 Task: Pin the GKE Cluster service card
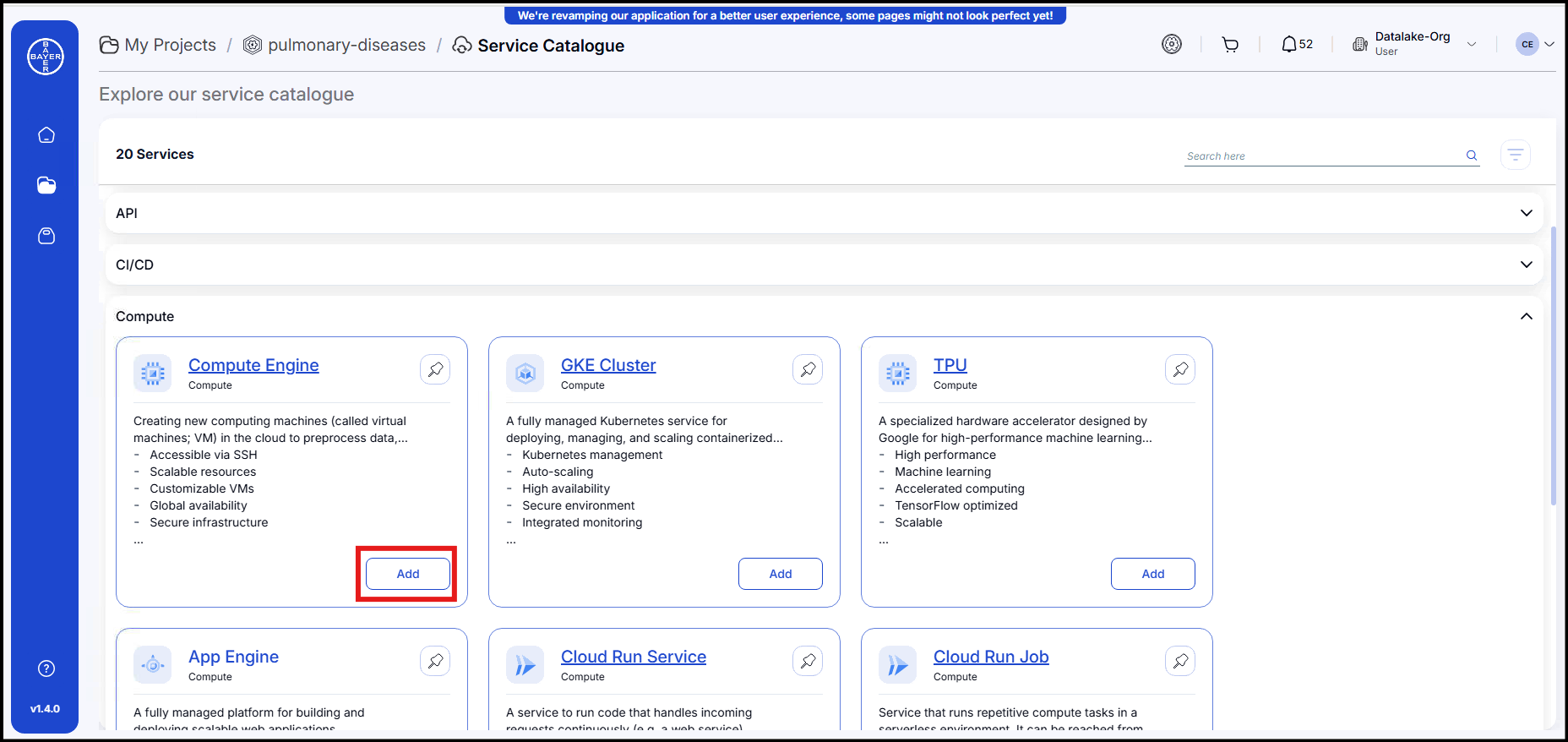(808, 369)
